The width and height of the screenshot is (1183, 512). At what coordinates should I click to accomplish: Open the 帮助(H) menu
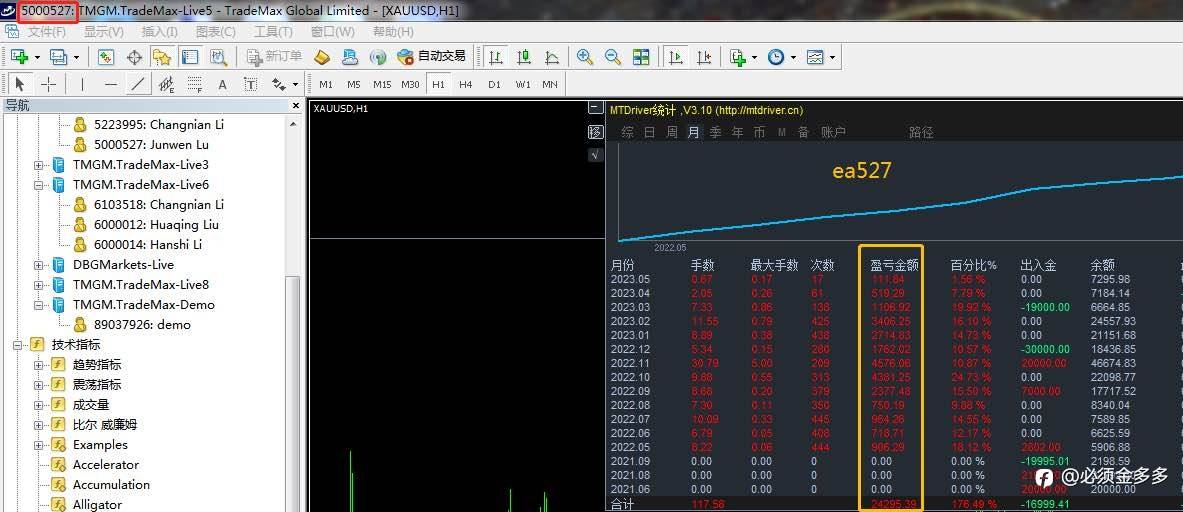[x=393, y=32]
